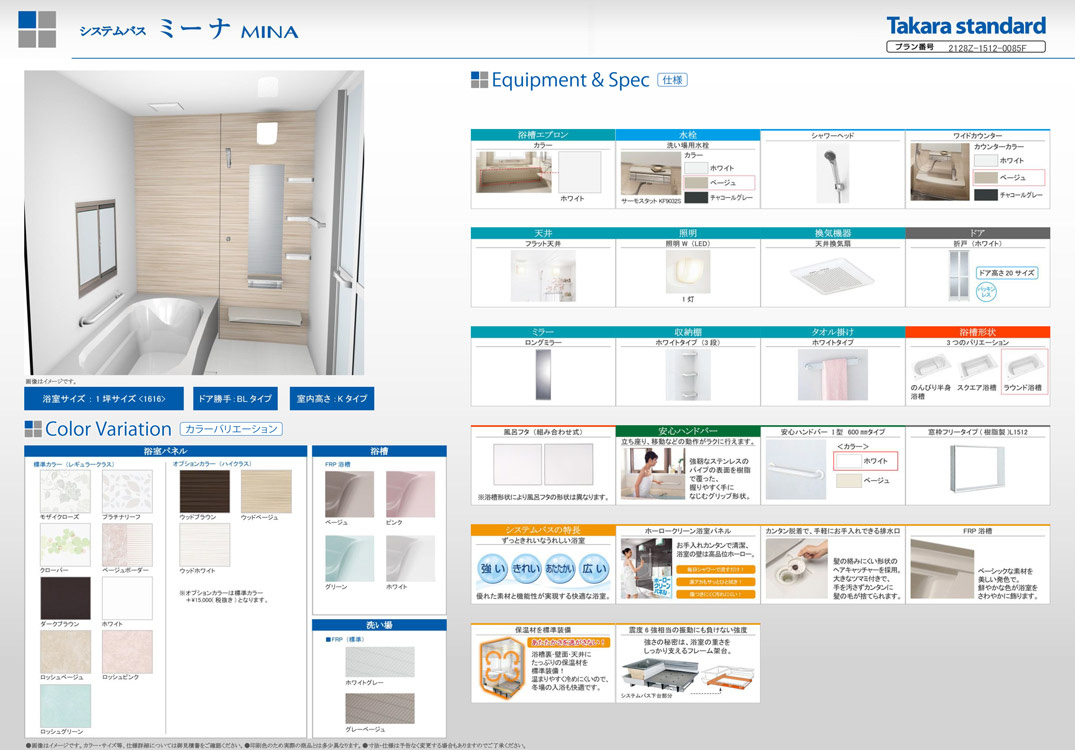Select the ホワイトグレー washing floor swatch
Viewport: 1075px width, 750px height.
[x=380, y=662]
